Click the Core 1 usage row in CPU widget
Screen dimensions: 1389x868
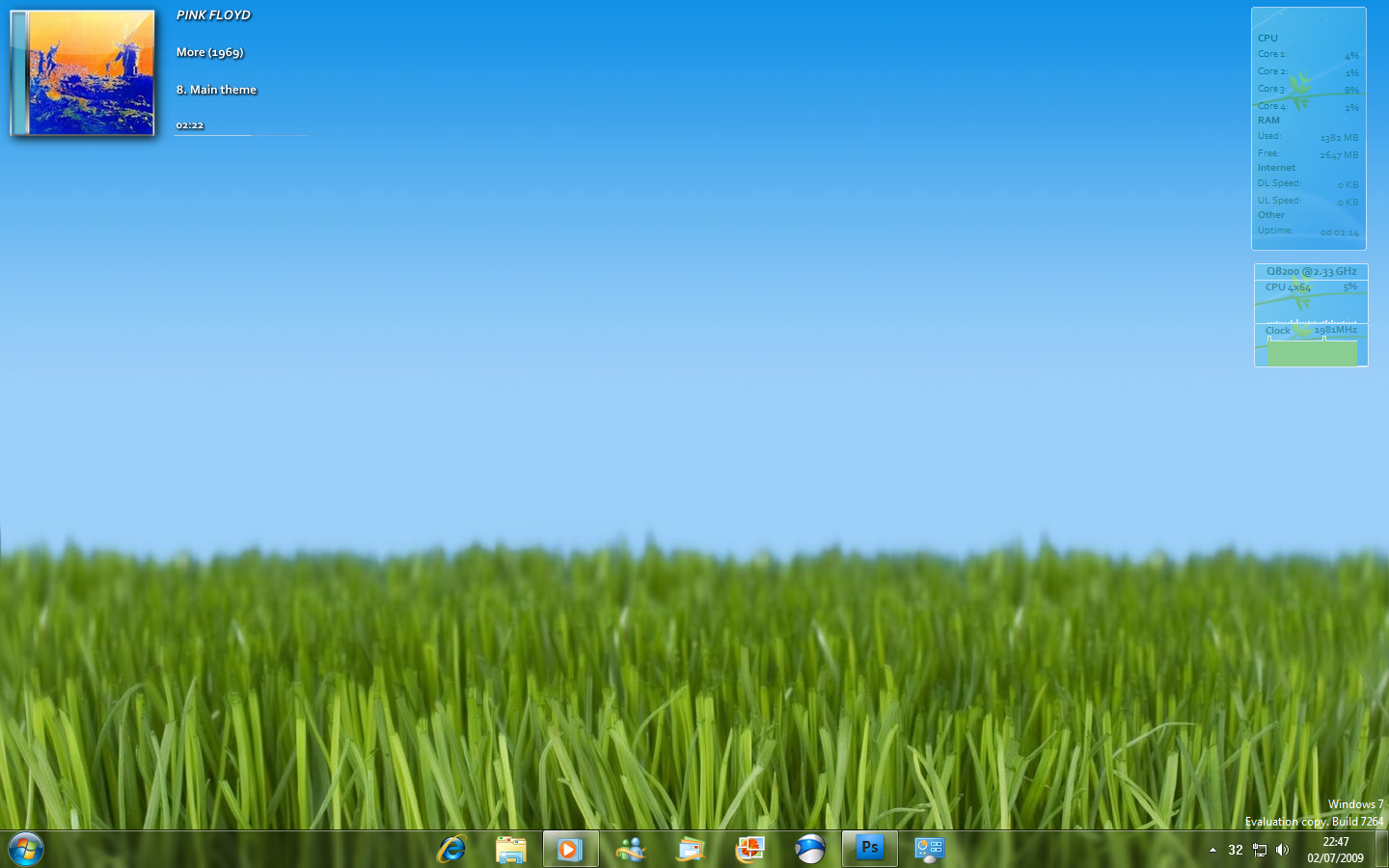point(1308,55)
